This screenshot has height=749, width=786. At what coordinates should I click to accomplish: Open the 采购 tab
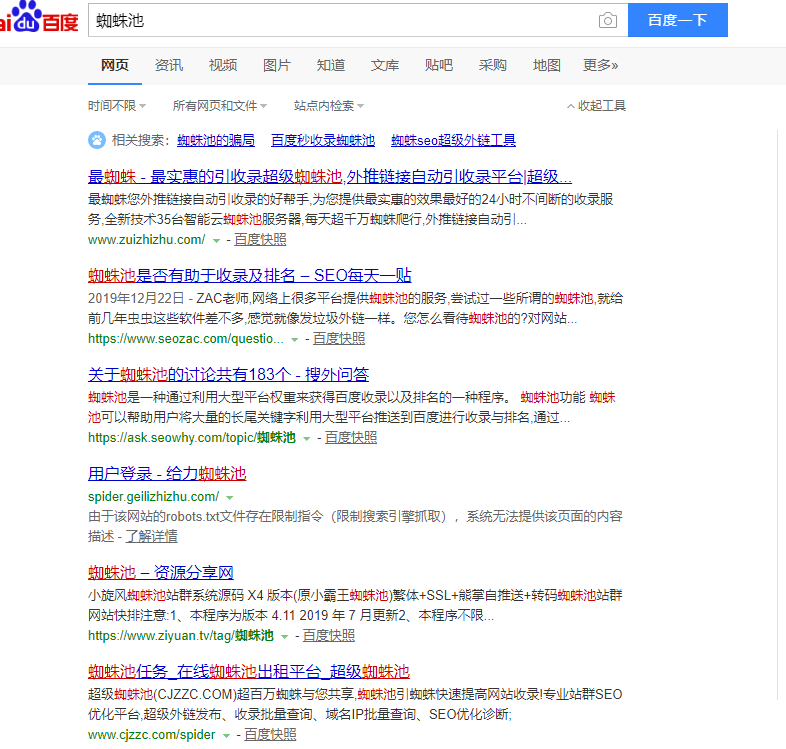pos(493,65)
